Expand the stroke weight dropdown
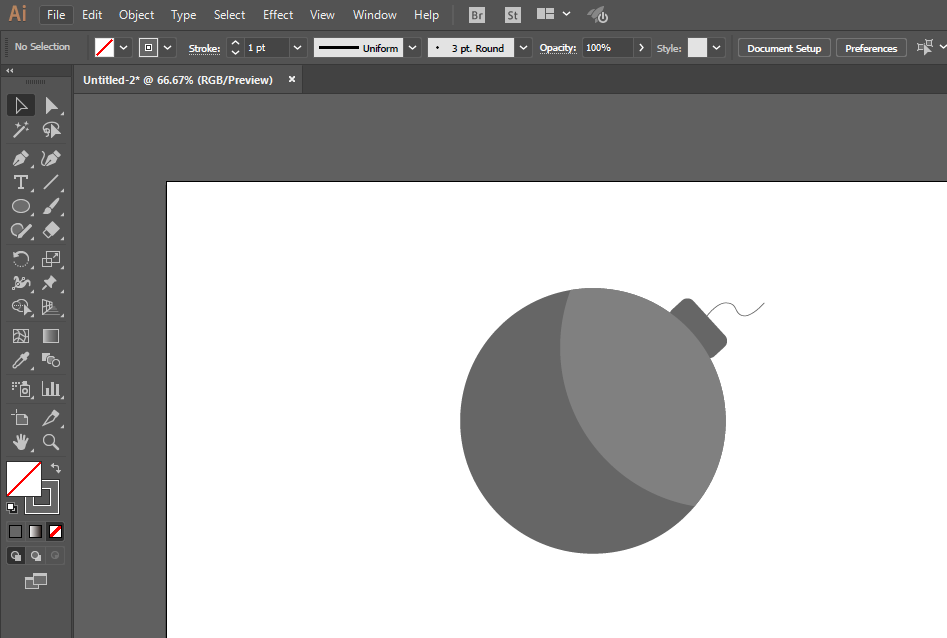Viewport: 947px width, 638px height. coord(297,48)
